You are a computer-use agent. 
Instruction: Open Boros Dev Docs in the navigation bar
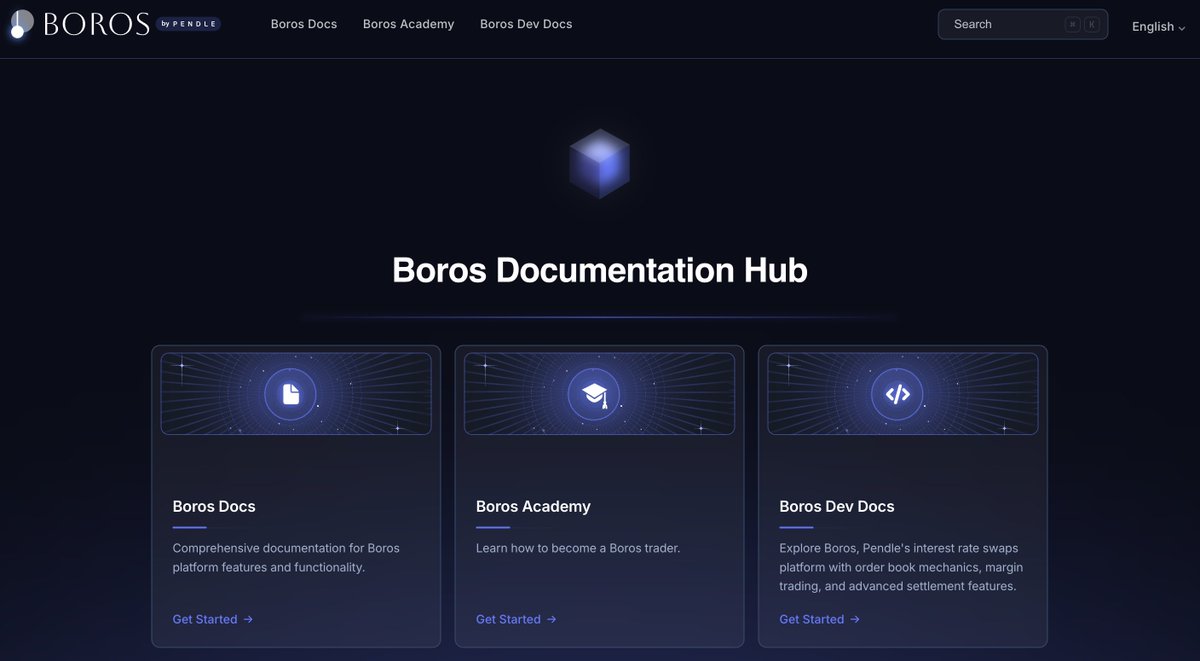pyautogui.click(x=526, y=24)
